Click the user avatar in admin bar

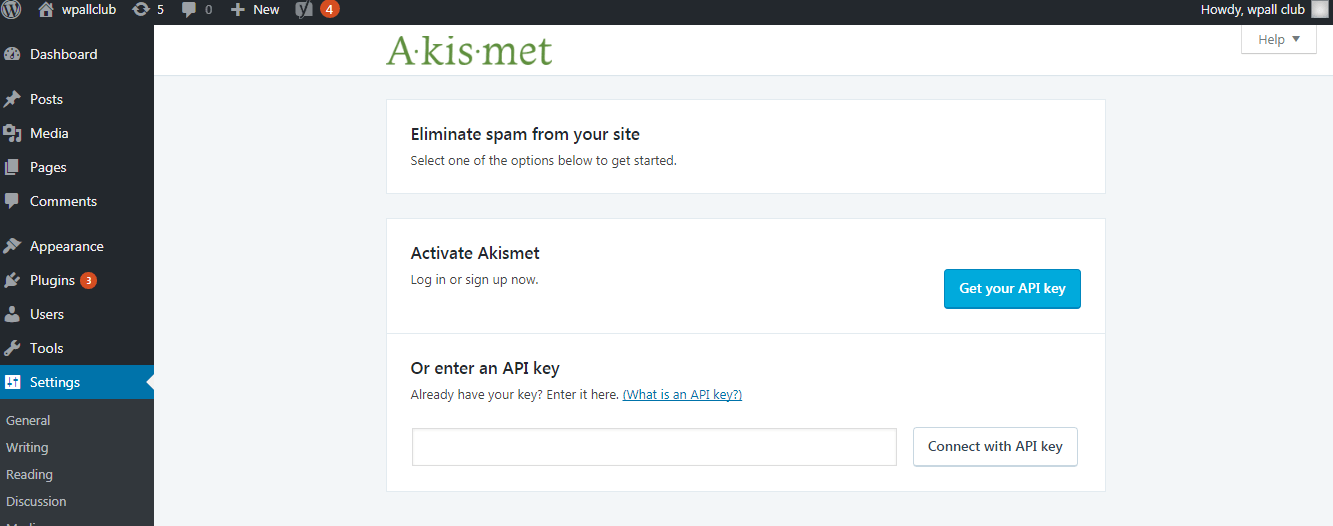[x=1320, y=10]
